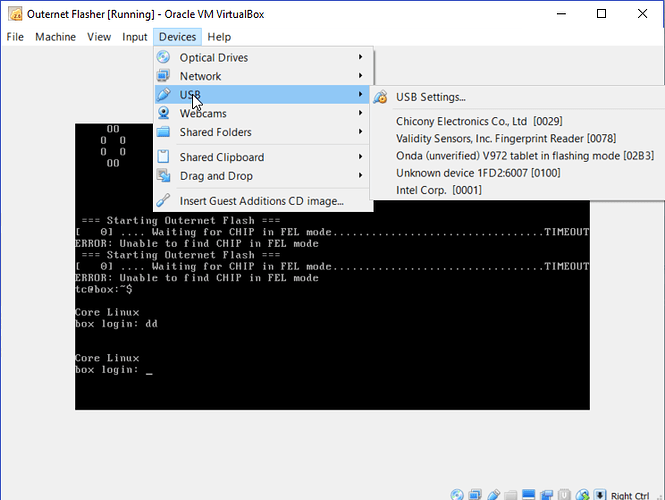Screen dimensions: 665x500
Task: Expand the Webcams submenu arrow
Action: (x=360, y=113)
